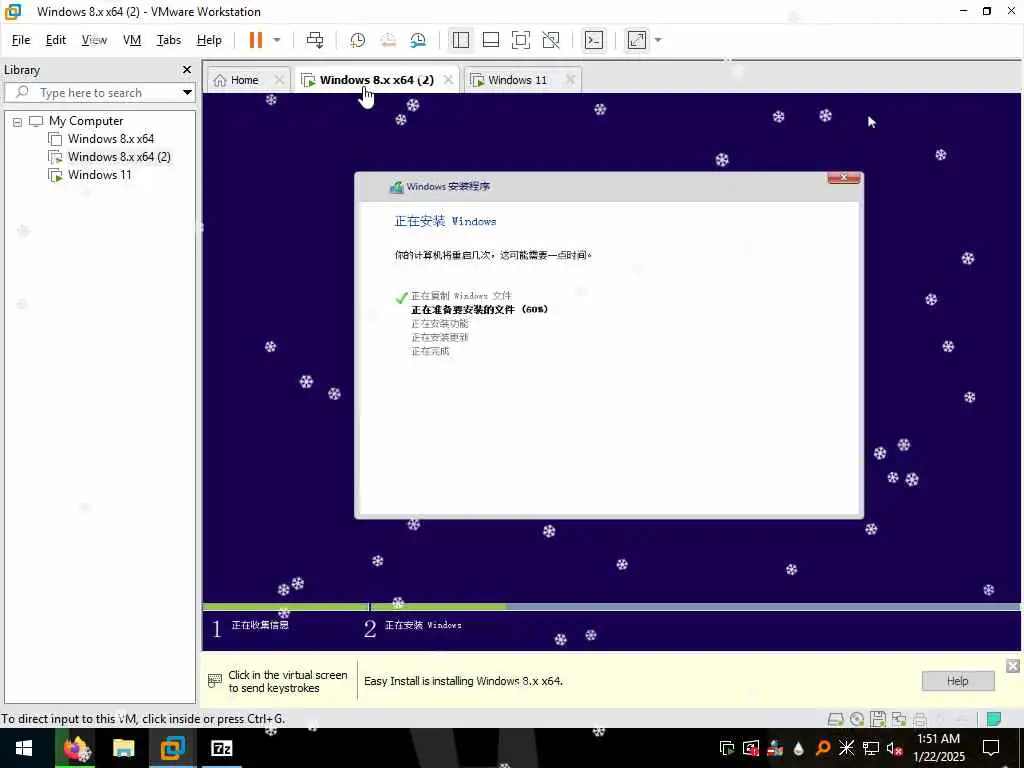Click the installation progress bar for step 2
The image size is (1024, 768).
point(695,607)
